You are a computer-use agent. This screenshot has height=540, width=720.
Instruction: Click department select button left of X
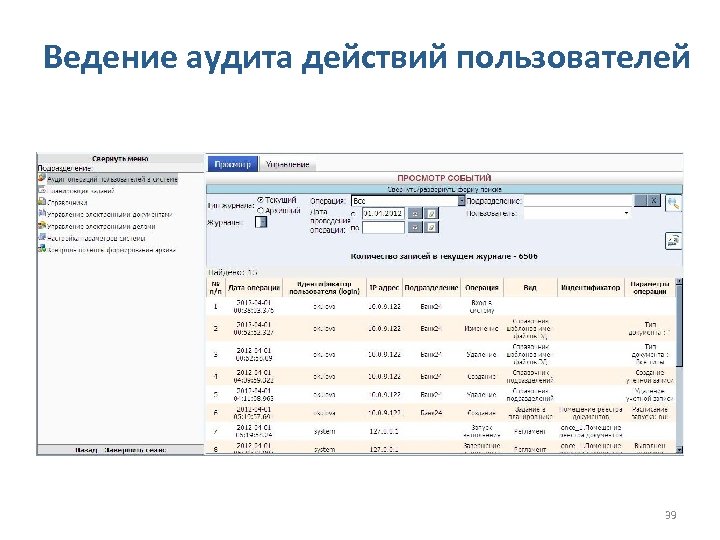[641, 200]
